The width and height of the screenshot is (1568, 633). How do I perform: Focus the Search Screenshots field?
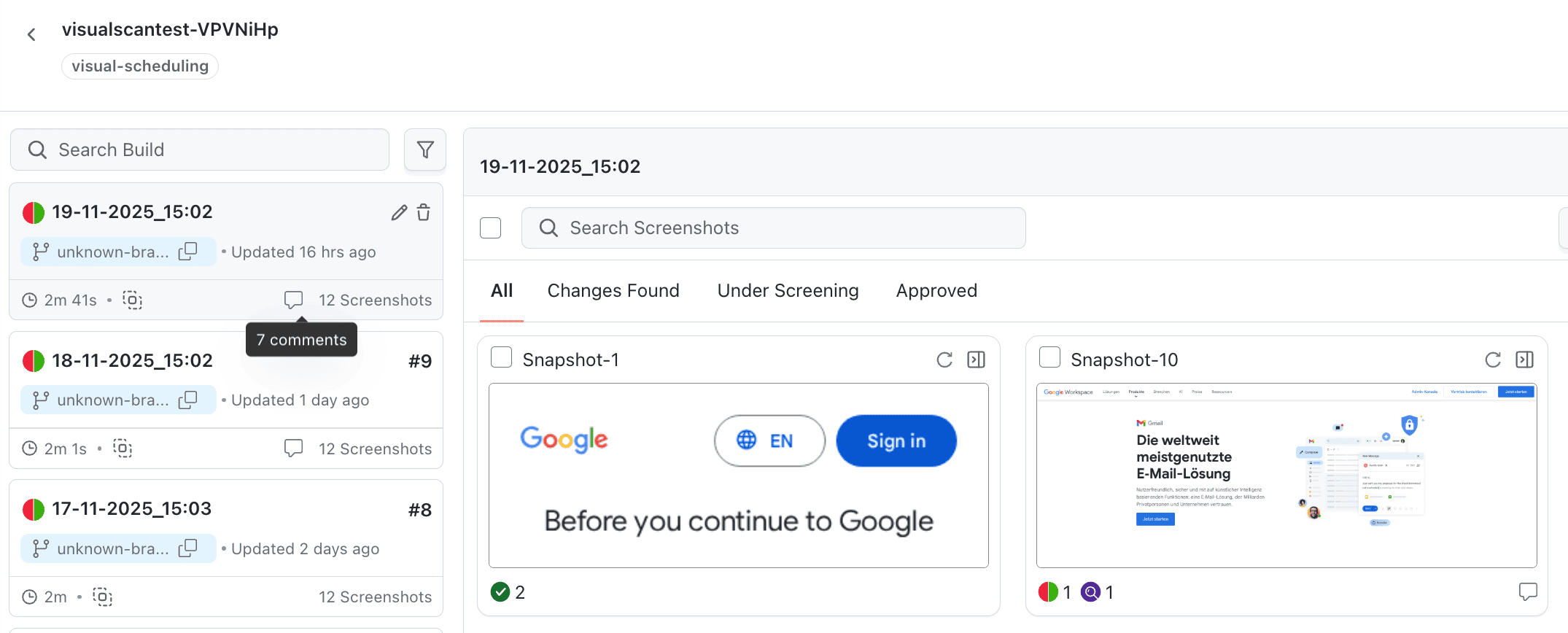pyautogui.click(x=774, y=228)
